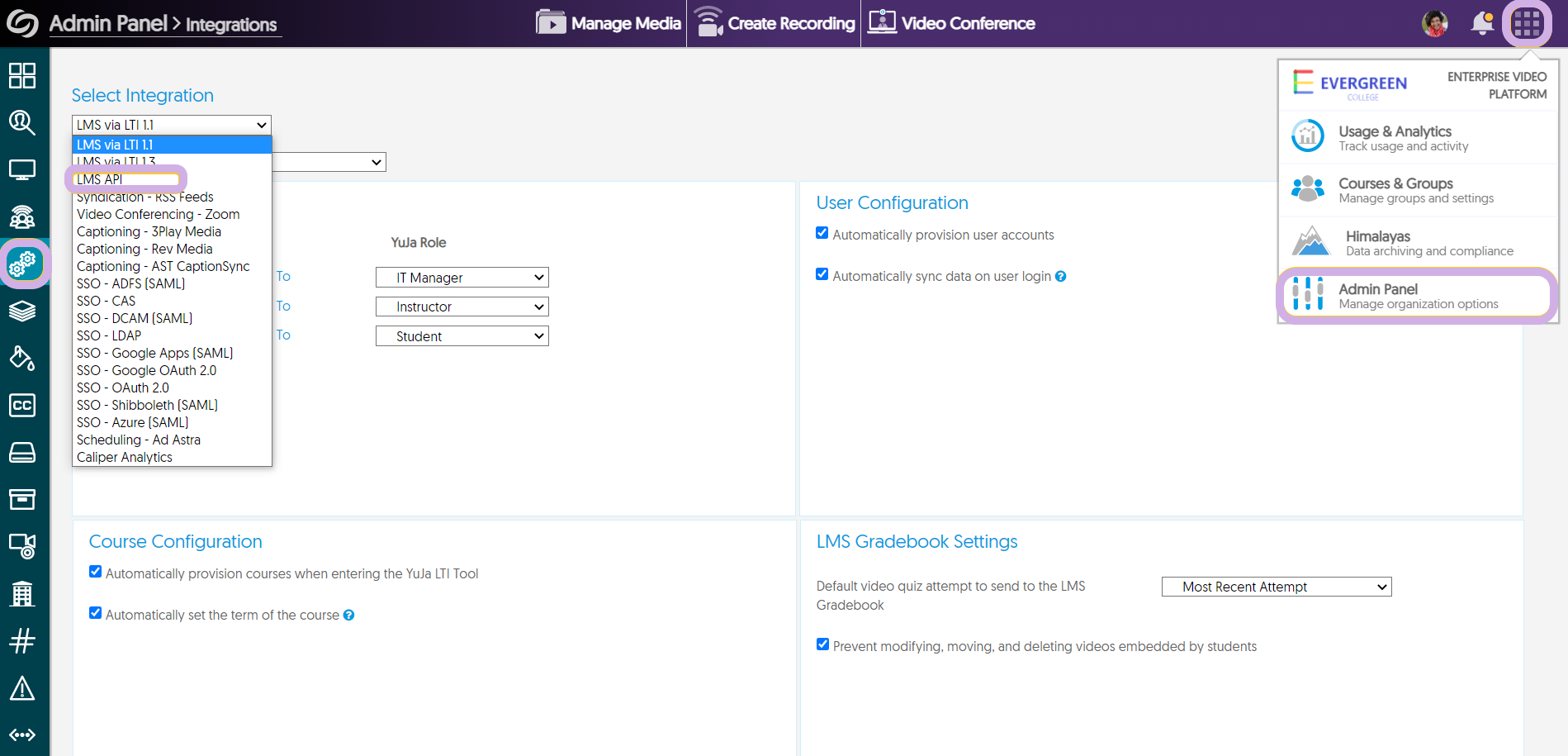This screenshot has height=756, width=1568.
Task: Open the magnifier analytics sidebar icon
Action: click(22, 123)
